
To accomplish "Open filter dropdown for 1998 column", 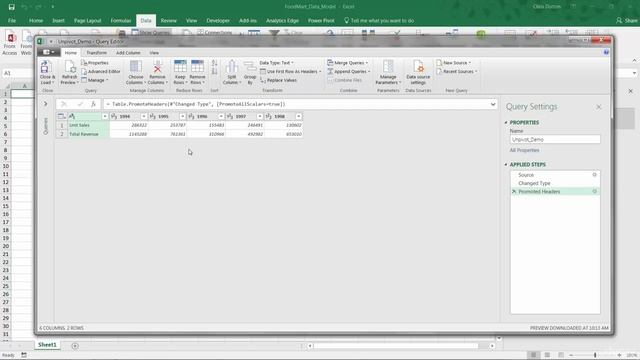I will 299,116.
